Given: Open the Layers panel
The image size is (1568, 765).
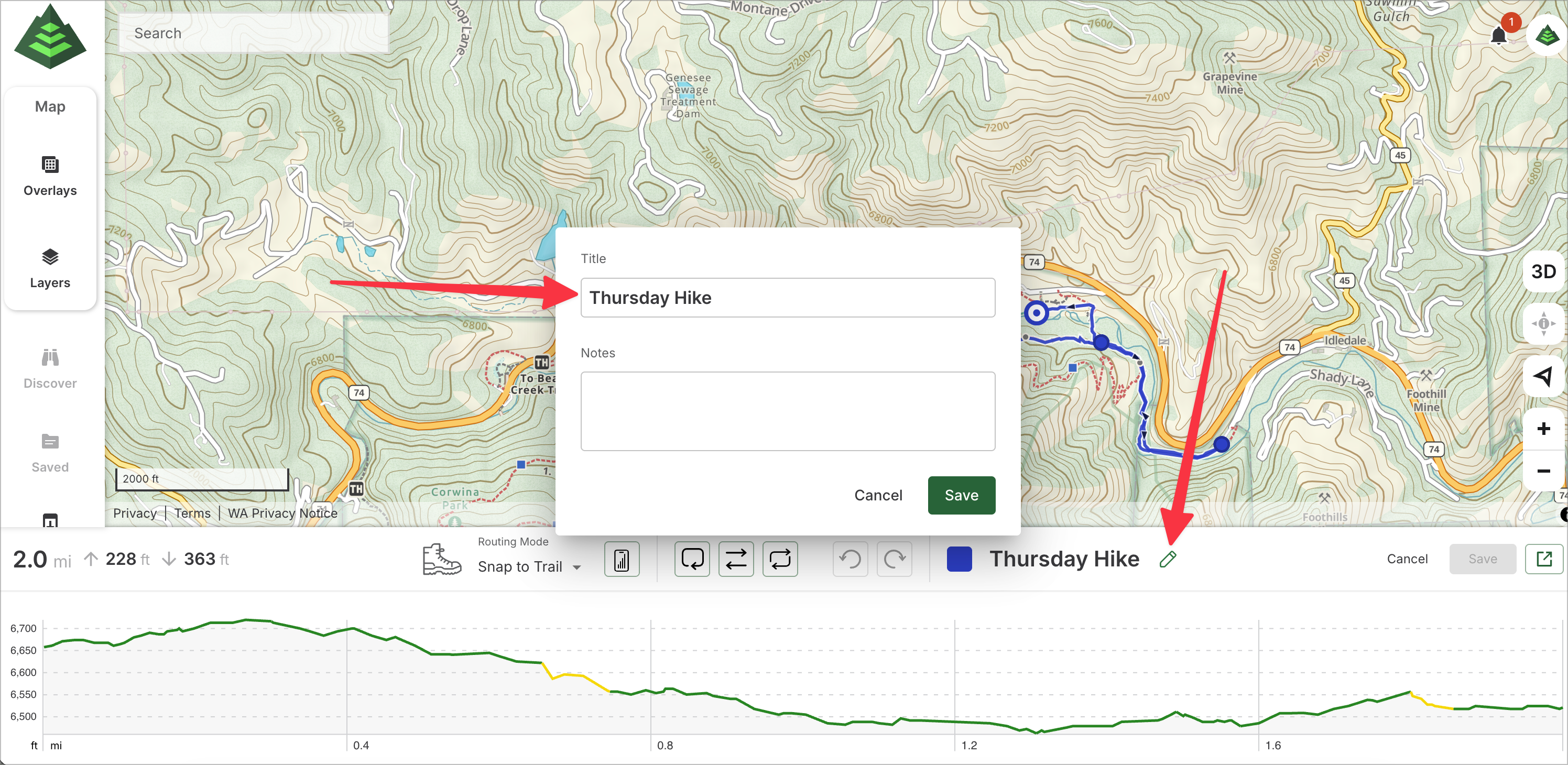Looking at the screenshot, I should 50,268.
